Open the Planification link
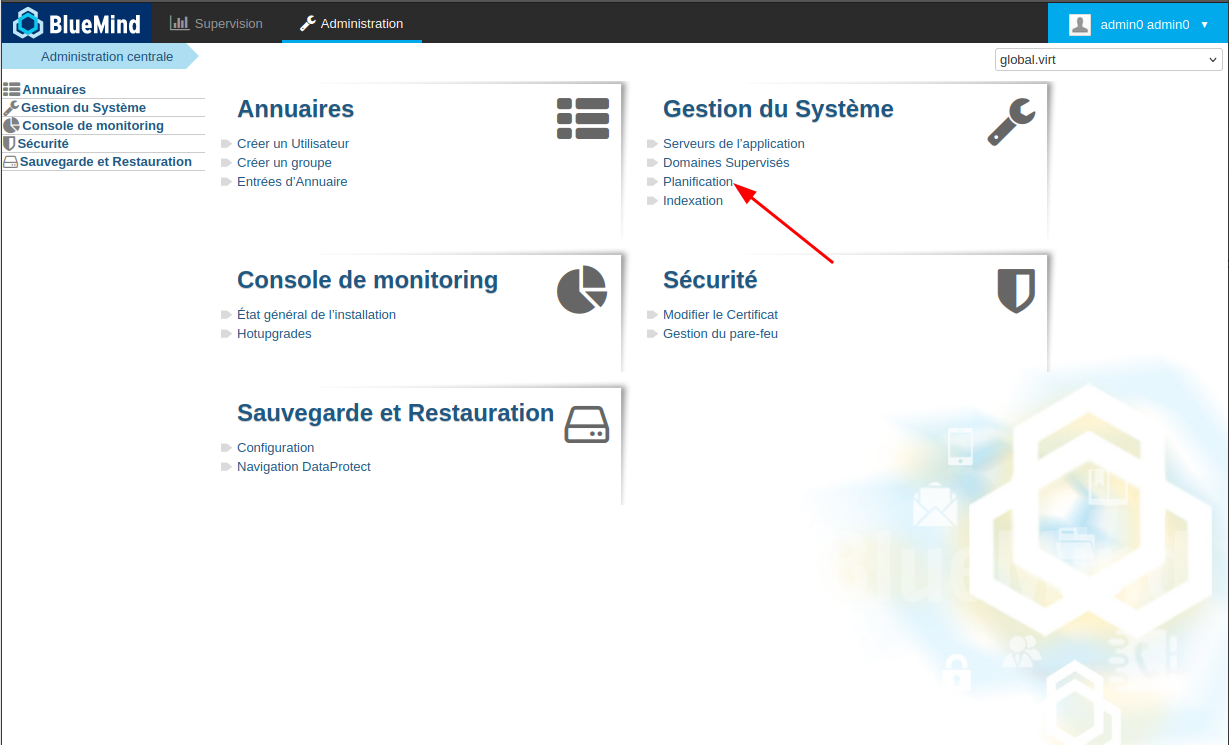 [698, 182]
